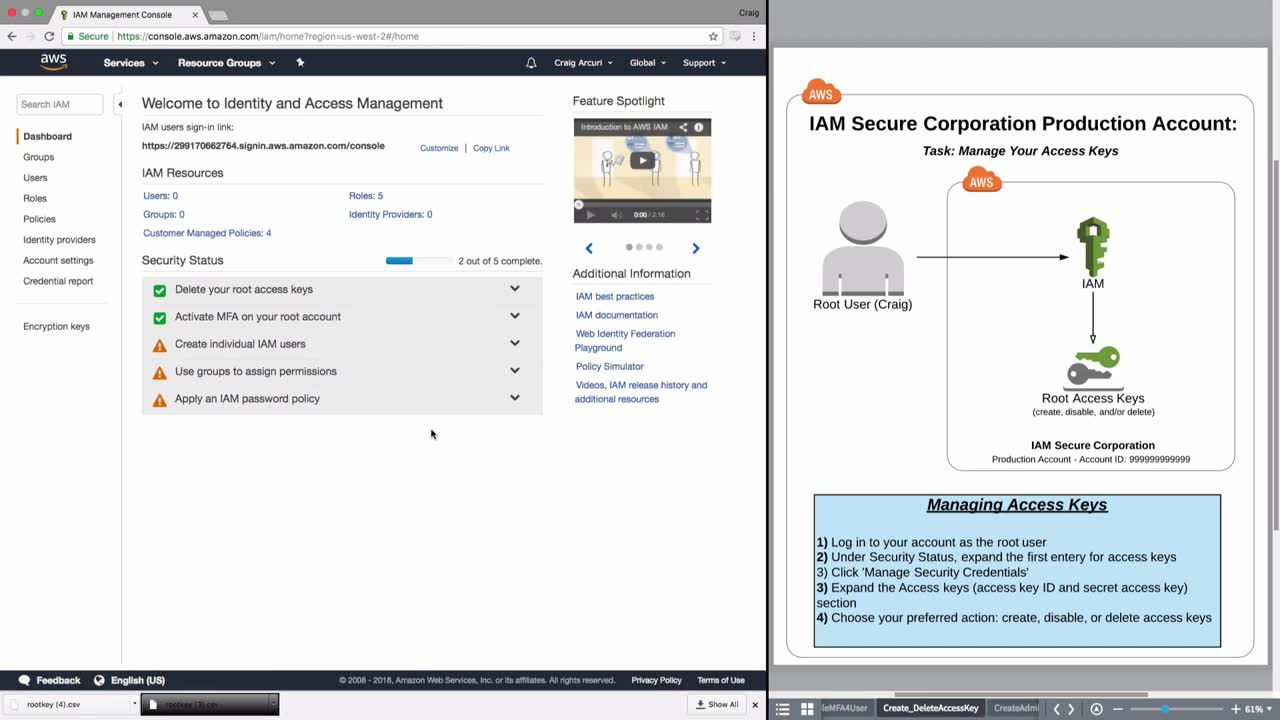Open Groups in the IAM sidebar

(x=39, y=157)
